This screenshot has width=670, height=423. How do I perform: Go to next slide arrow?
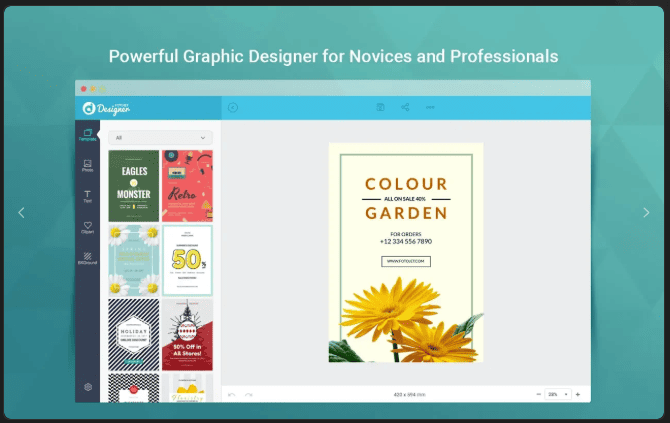click(646, 212)
